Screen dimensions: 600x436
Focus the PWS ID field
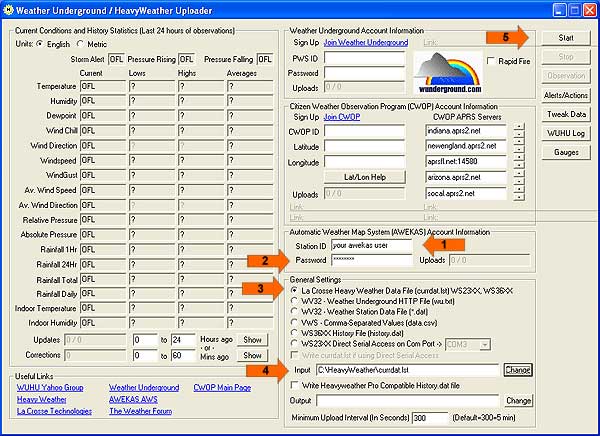click(x=365, y=58)
